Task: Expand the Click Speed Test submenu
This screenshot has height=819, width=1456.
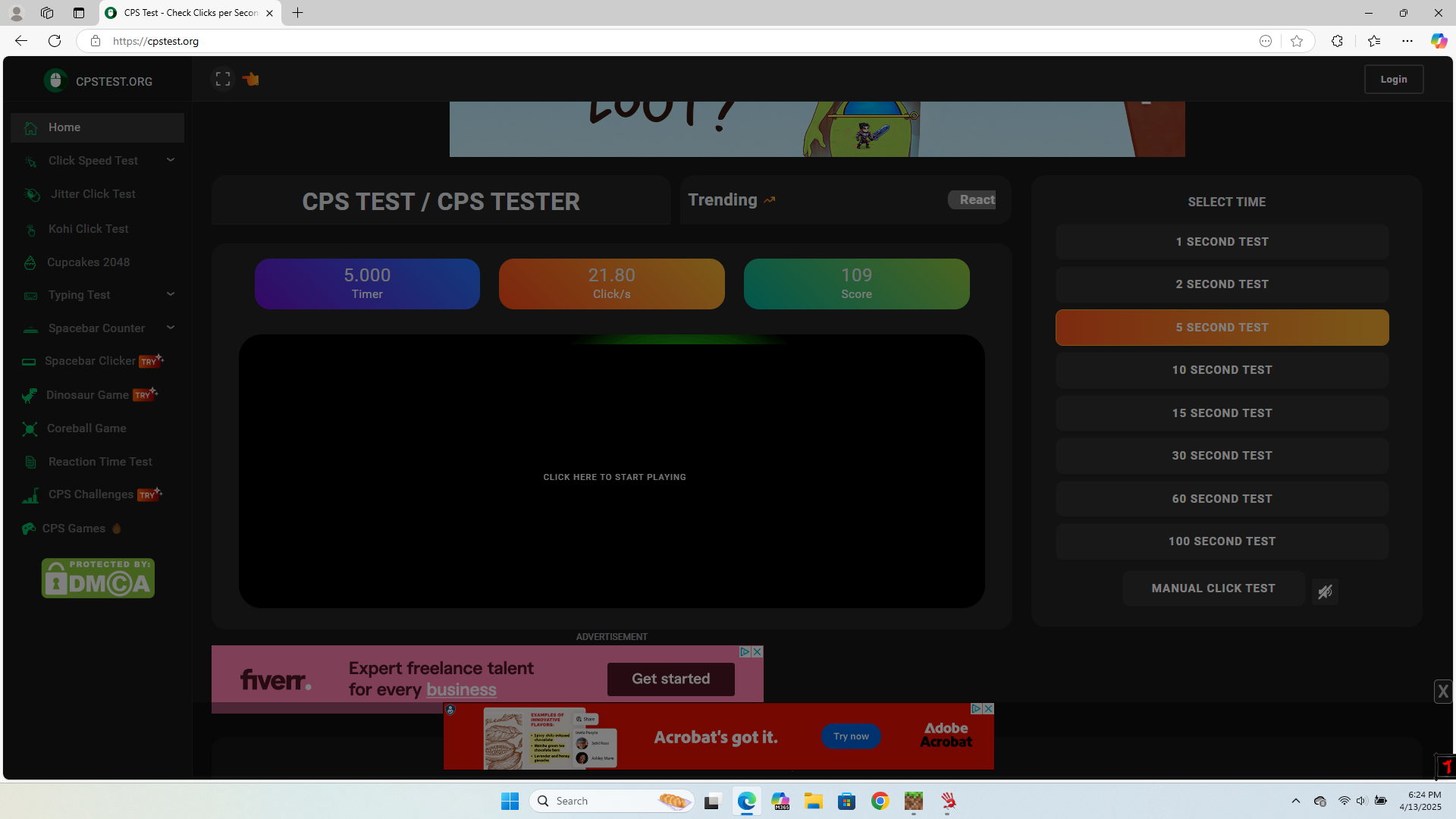Action: coord(171,160)
